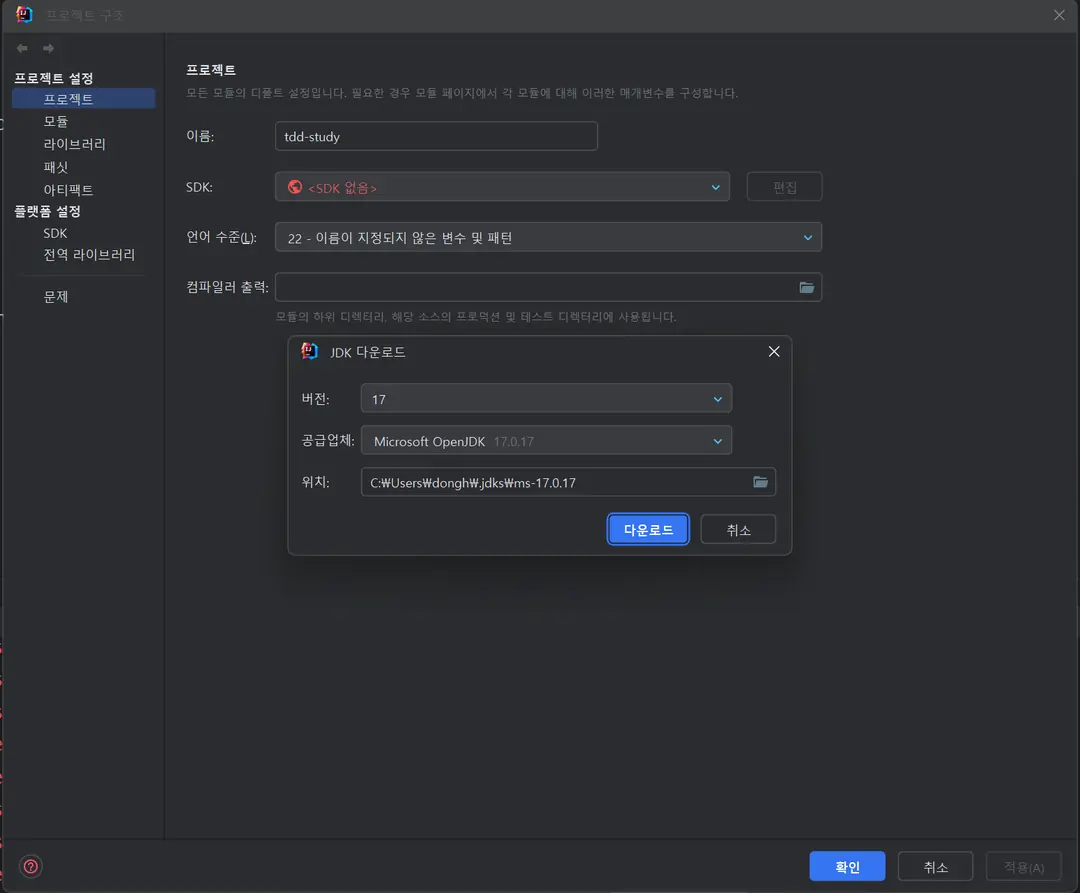Click the forward navigation arrow icon
This screenshot has width=1080, height=893.
(48, 48)
